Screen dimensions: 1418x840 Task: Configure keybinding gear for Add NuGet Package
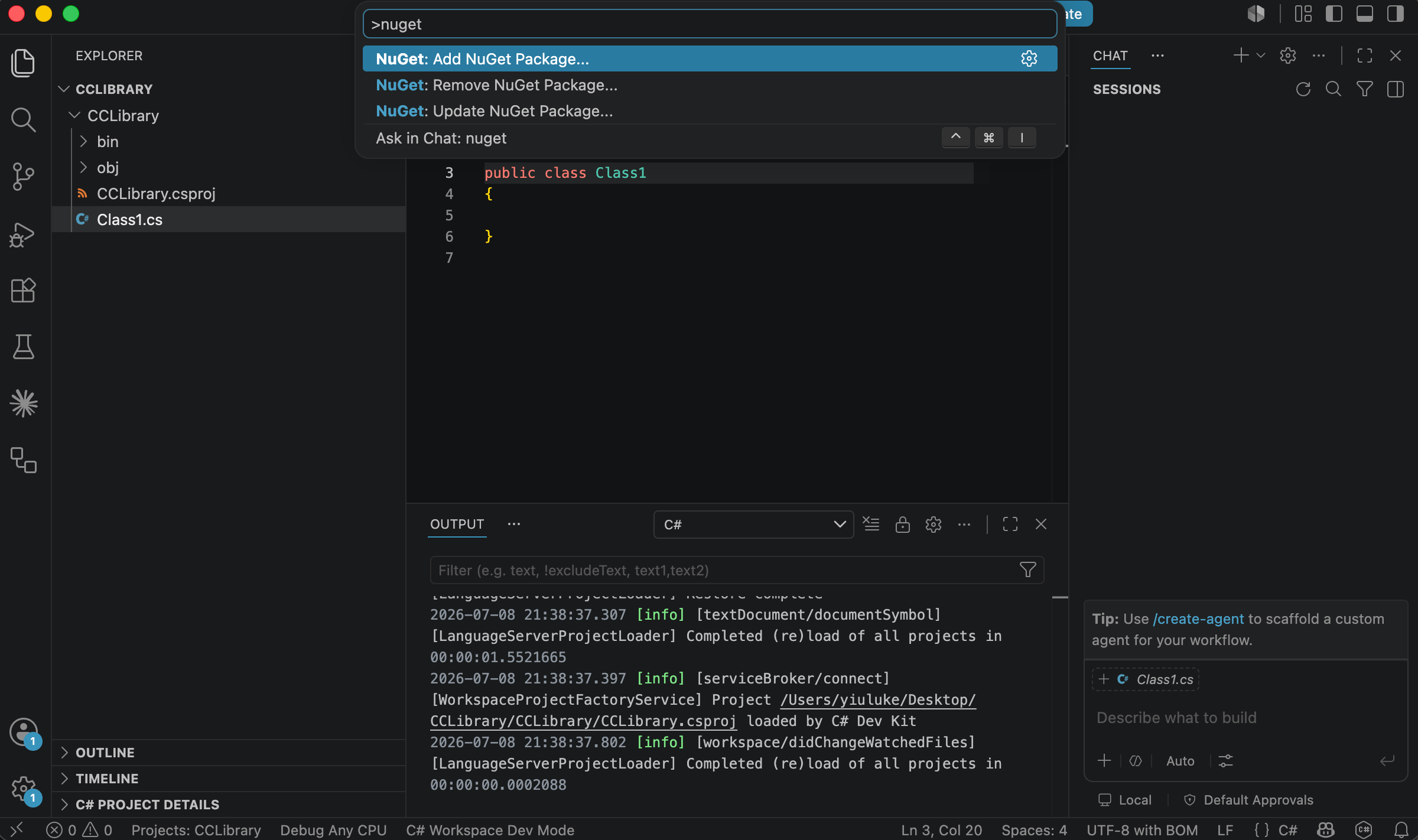1029,58
